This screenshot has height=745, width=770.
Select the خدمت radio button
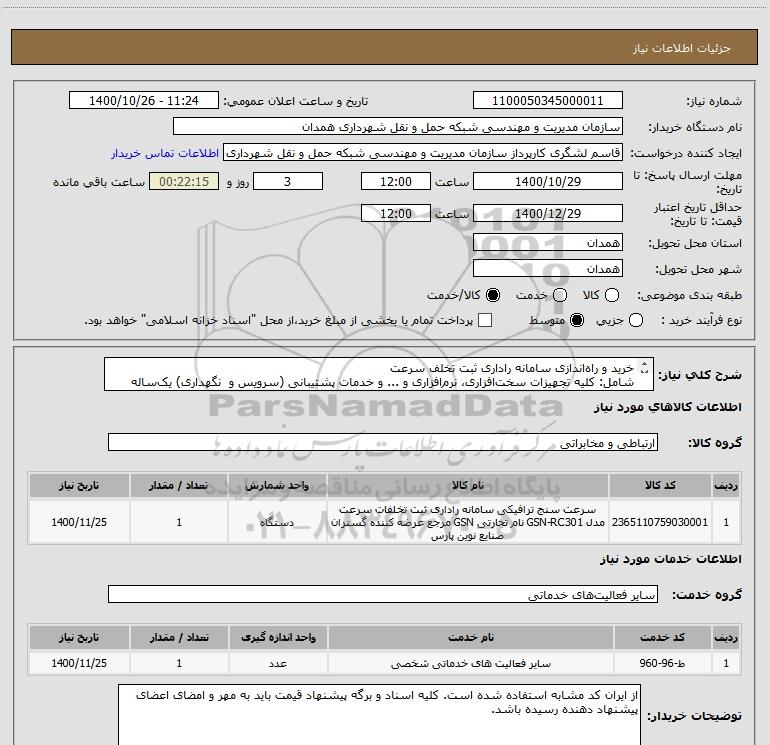pyautogui.click(x=560, y=295)
